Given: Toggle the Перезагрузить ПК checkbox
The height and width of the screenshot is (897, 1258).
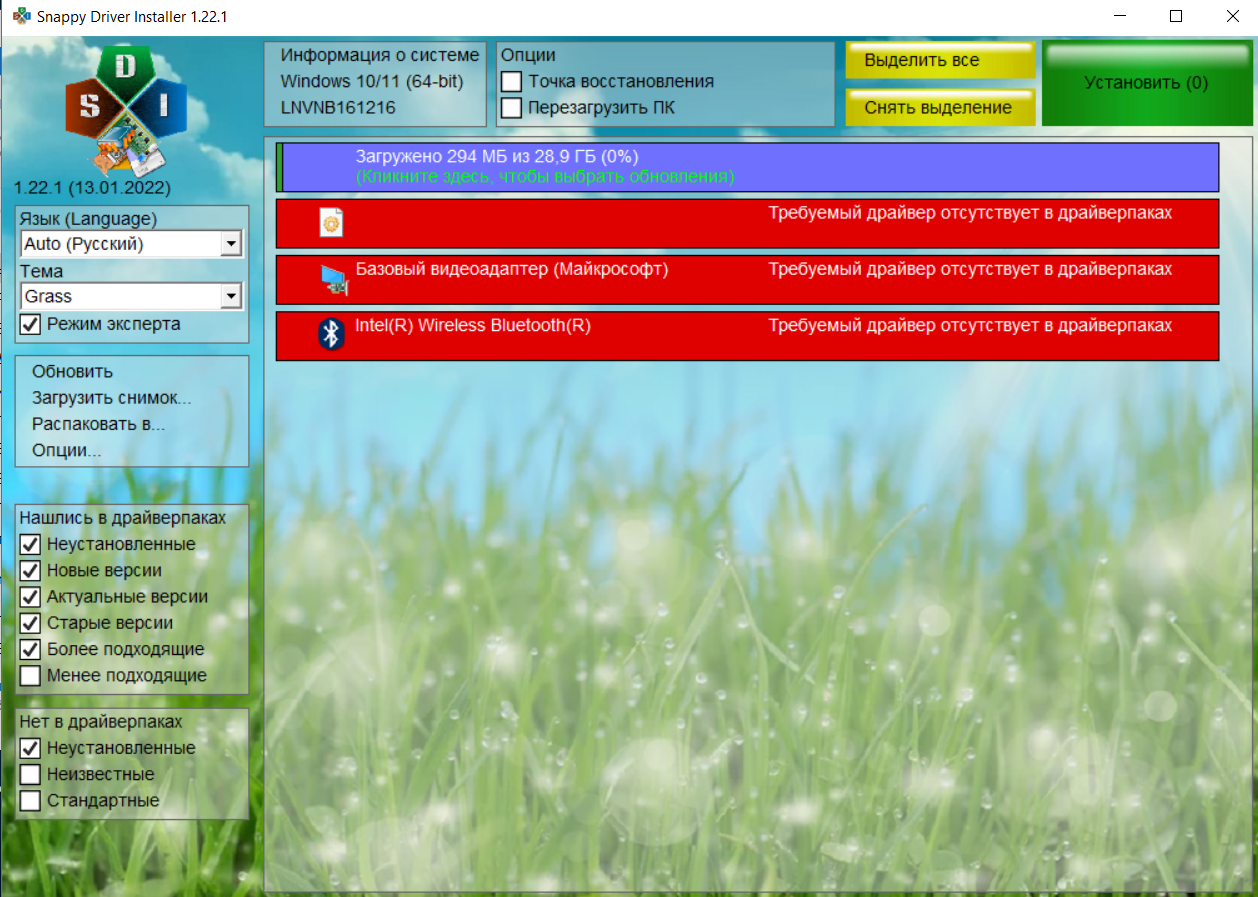Looking at the screenshot, I should [x=512, y=108].
